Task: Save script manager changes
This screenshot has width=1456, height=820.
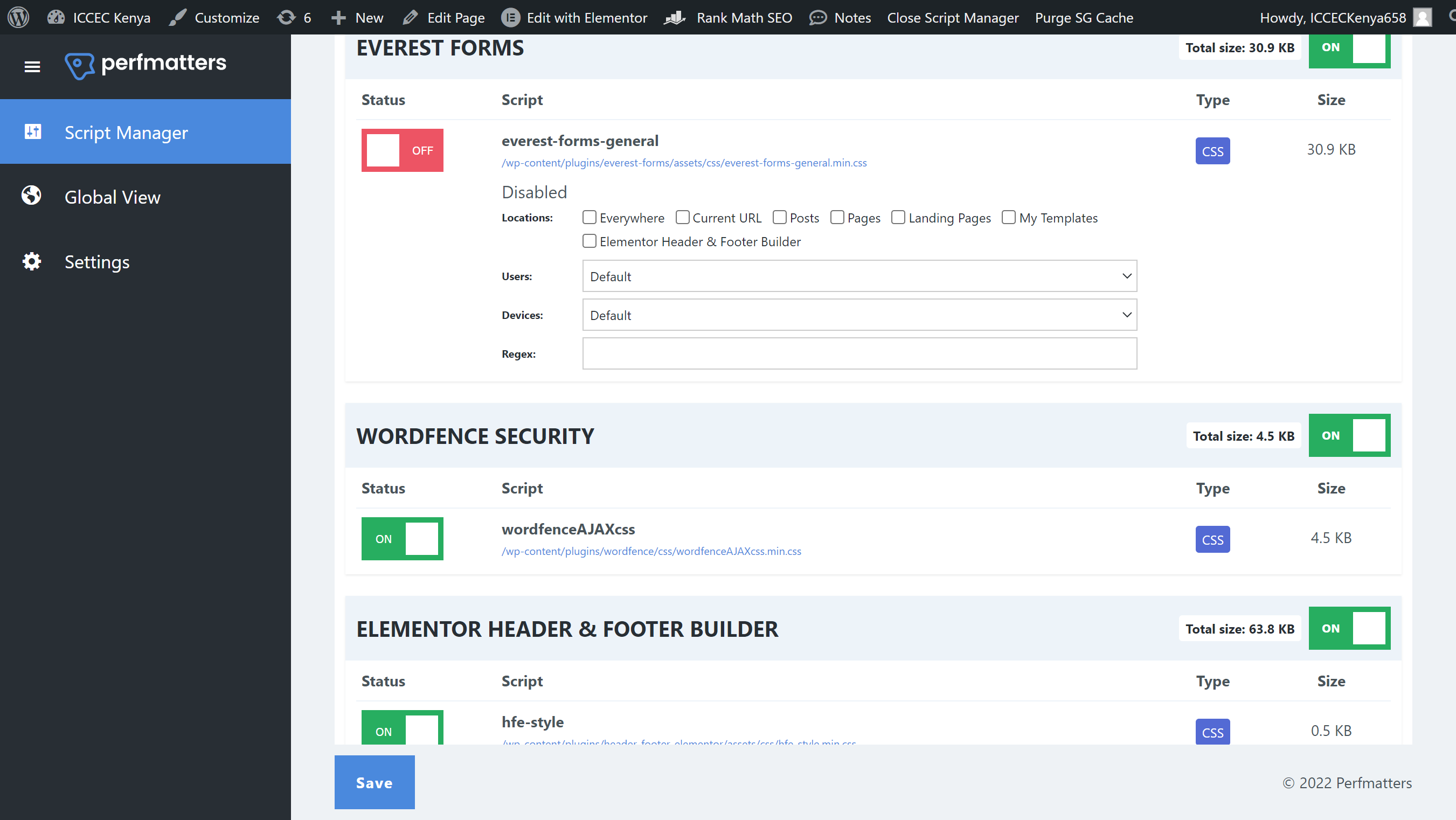Action: tap(374, 782)
